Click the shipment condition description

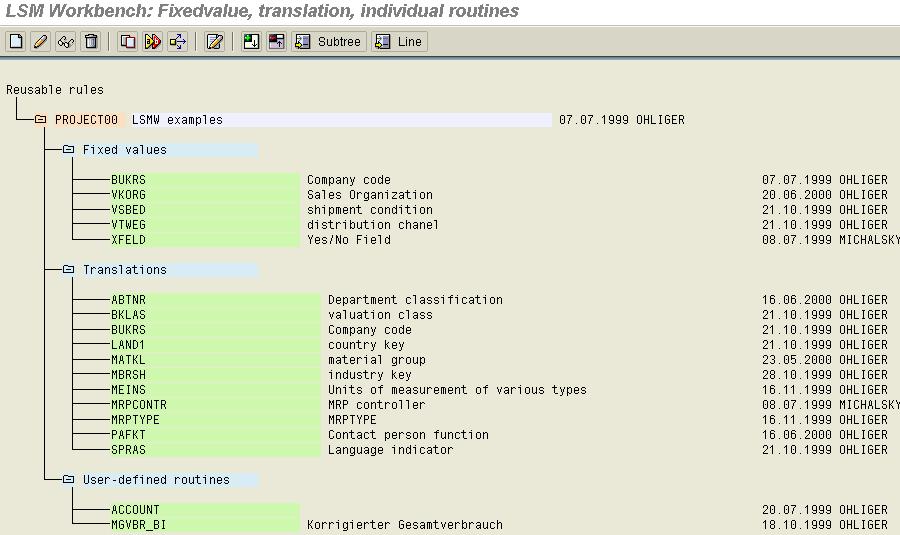(x=370, y=210)
